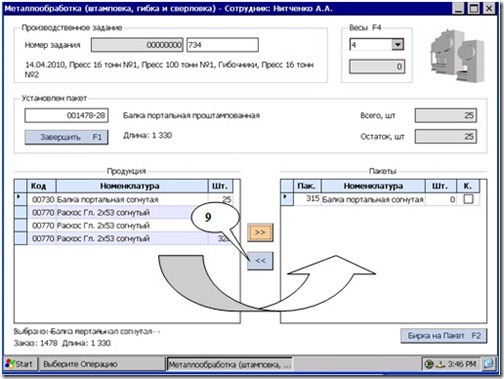Open the Windows Start button
The image size is (504, 379).
click(x=19, y=364)
